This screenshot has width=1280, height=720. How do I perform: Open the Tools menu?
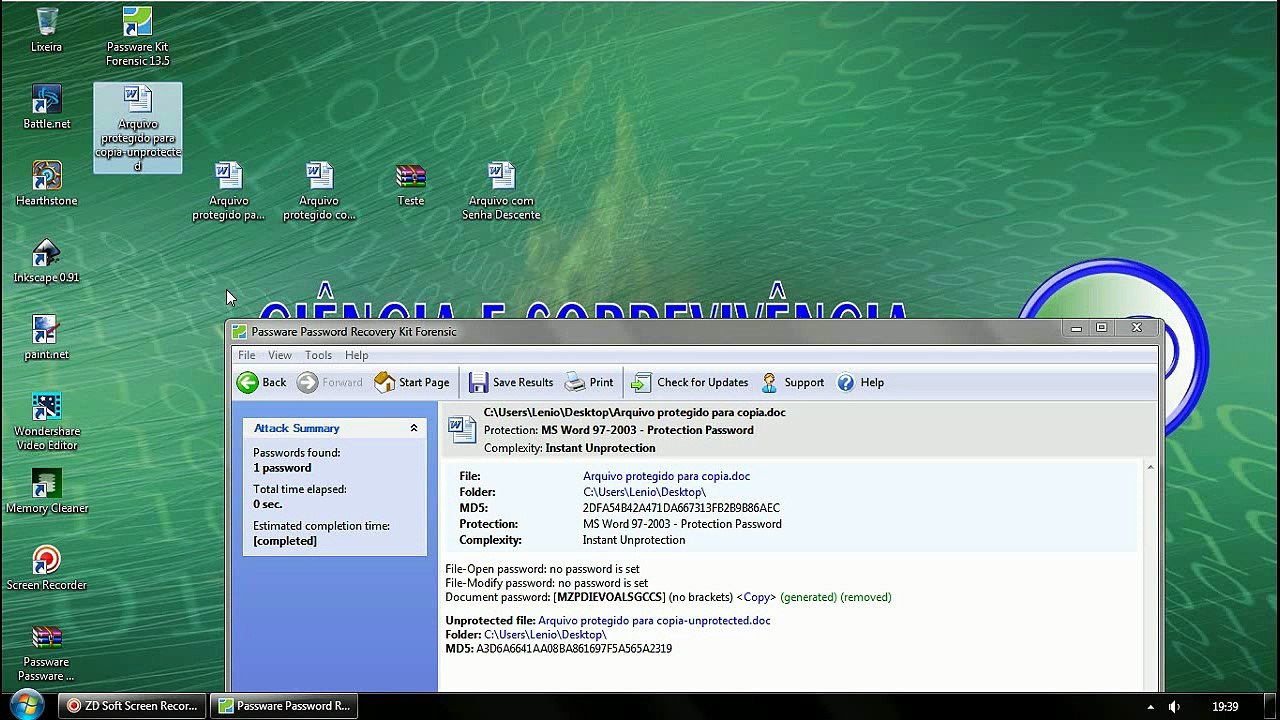[x=318, y=355]
